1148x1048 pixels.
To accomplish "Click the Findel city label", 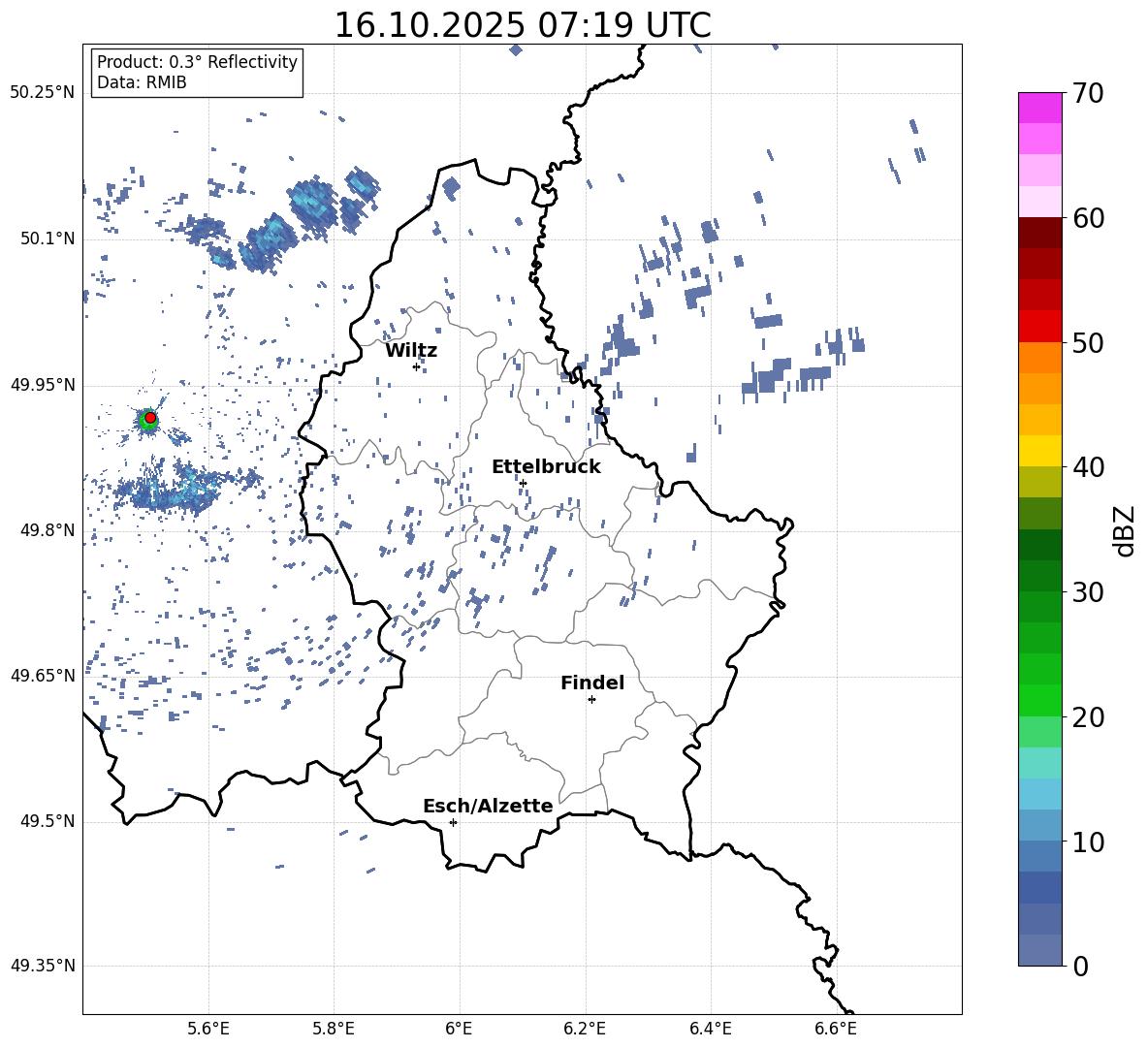I will tap(592, 683).
